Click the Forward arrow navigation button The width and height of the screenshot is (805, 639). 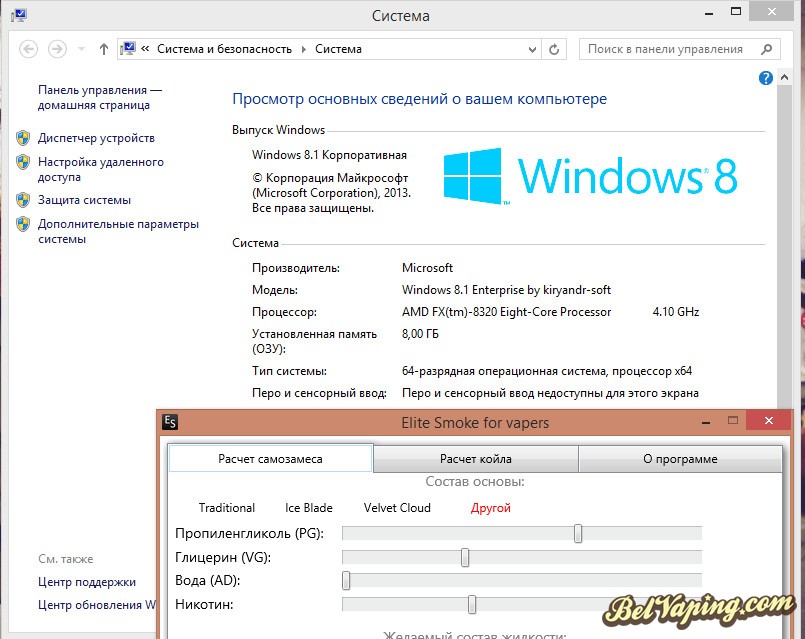57,49
